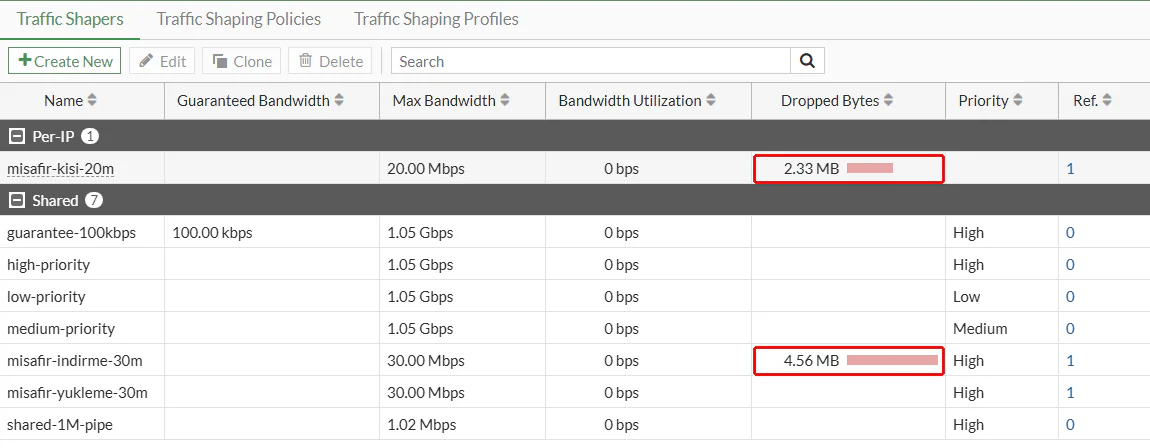Click the Edit button
The image size is (1150, 448).
pos(162,62)
